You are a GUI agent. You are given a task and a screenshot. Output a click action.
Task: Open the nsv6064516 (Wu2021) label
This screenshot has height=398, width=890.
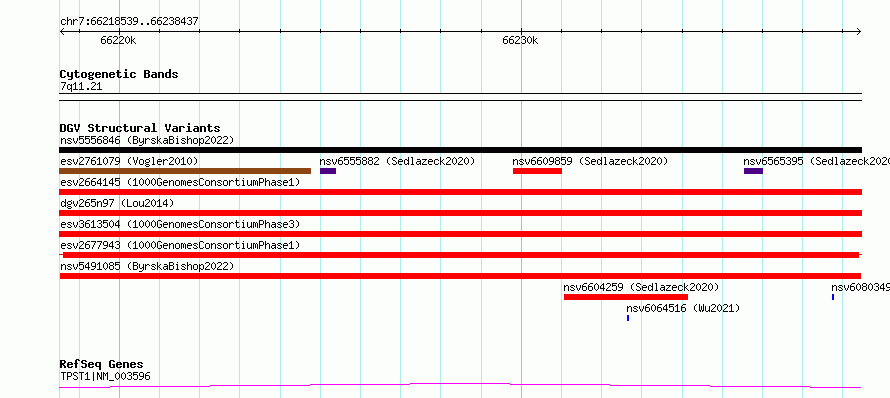pos(683,308)
